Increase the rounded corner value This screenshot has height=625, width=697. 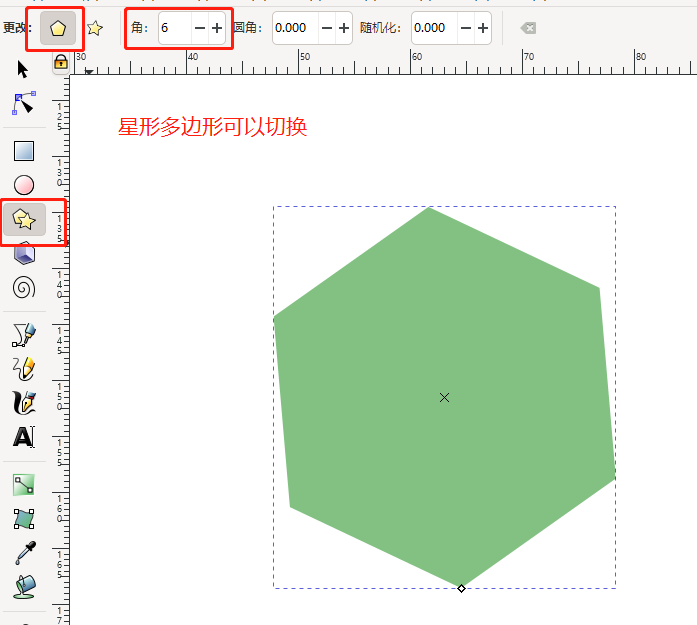pos(344,28)
